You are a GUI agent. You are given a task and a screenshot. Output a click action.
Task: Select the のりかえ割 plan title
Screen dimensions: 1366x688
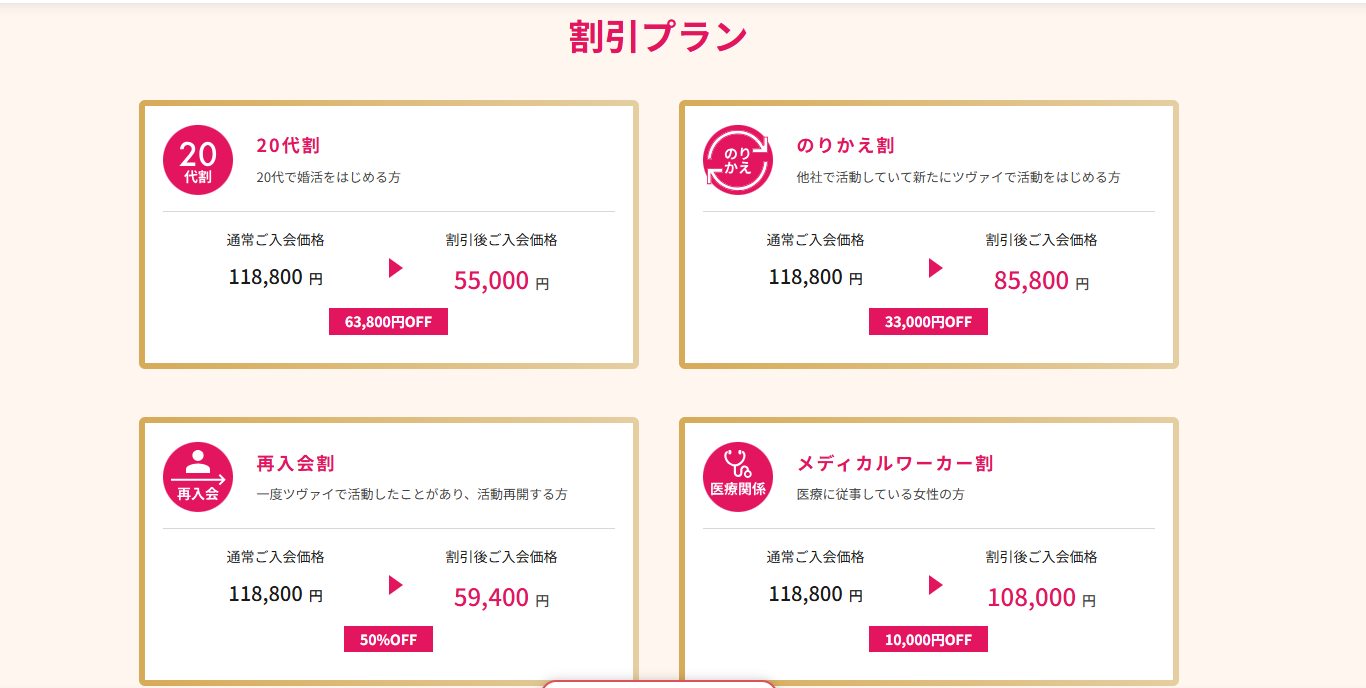[x=845, y=146]
